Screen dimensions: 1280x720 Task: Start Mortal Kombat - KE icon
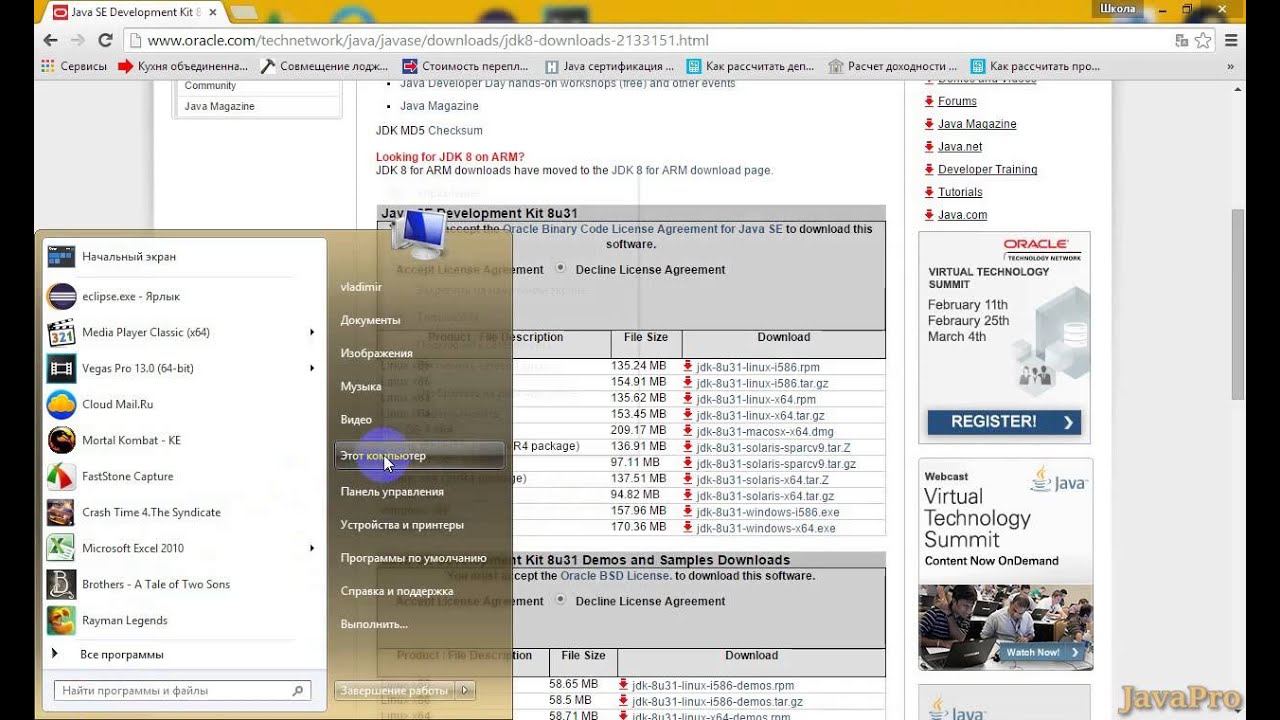[x=61, y=440]
